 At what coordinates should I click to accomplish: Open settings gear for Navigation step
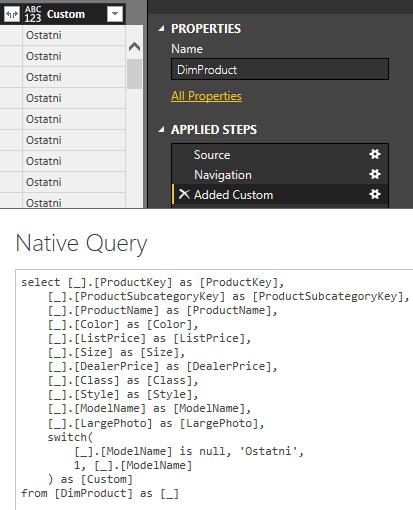click(375, 174)
